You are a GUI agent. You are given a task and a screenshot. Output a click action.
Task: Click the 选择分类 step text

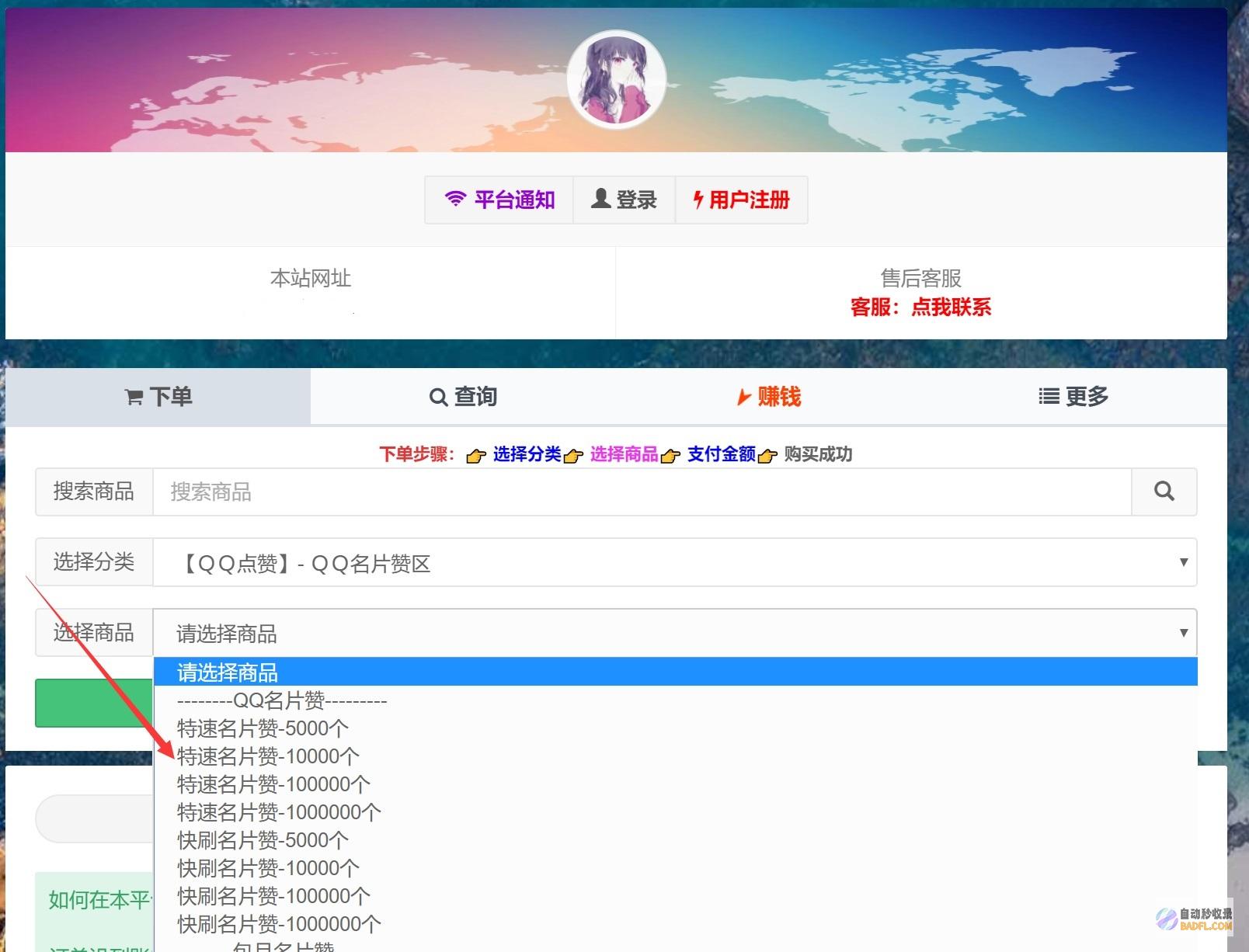pos(527,454)
